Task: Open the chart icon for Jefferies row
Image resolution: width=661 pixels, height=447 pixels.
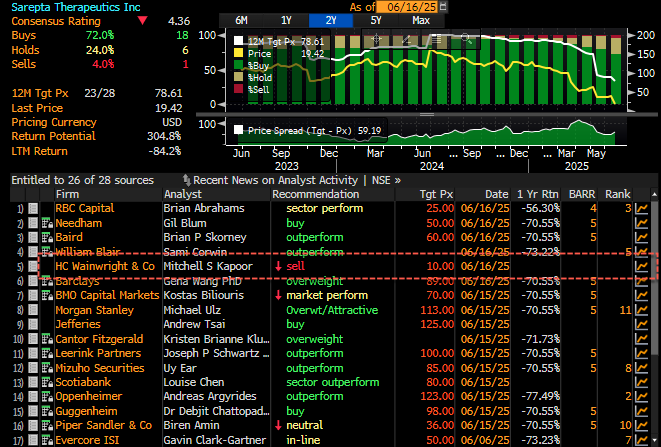Action: point(642,324)
